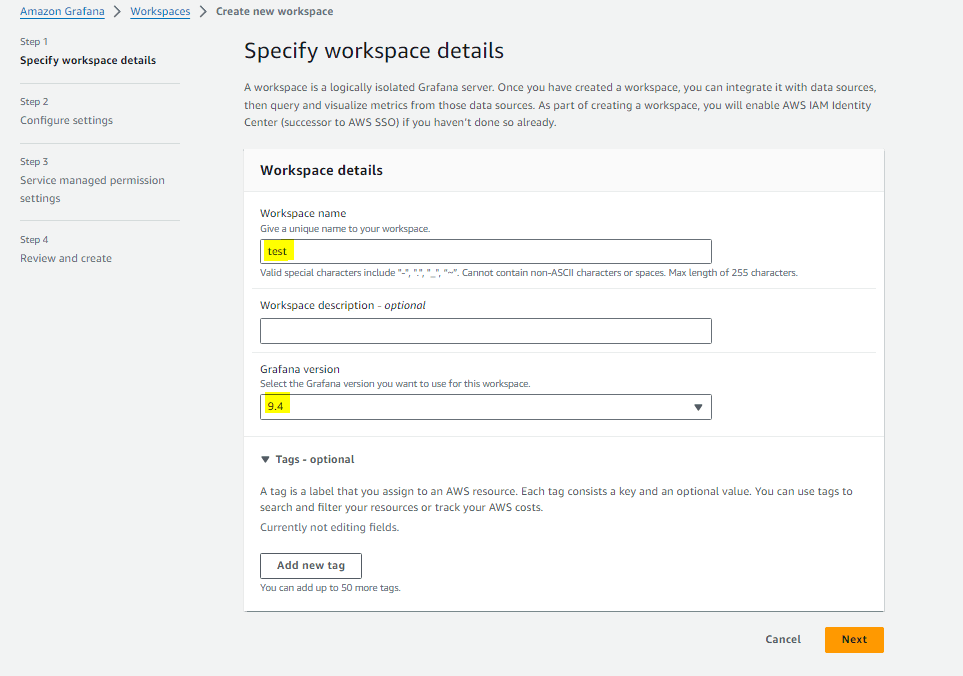Click the Workspace details panel header

click(321, 171)
